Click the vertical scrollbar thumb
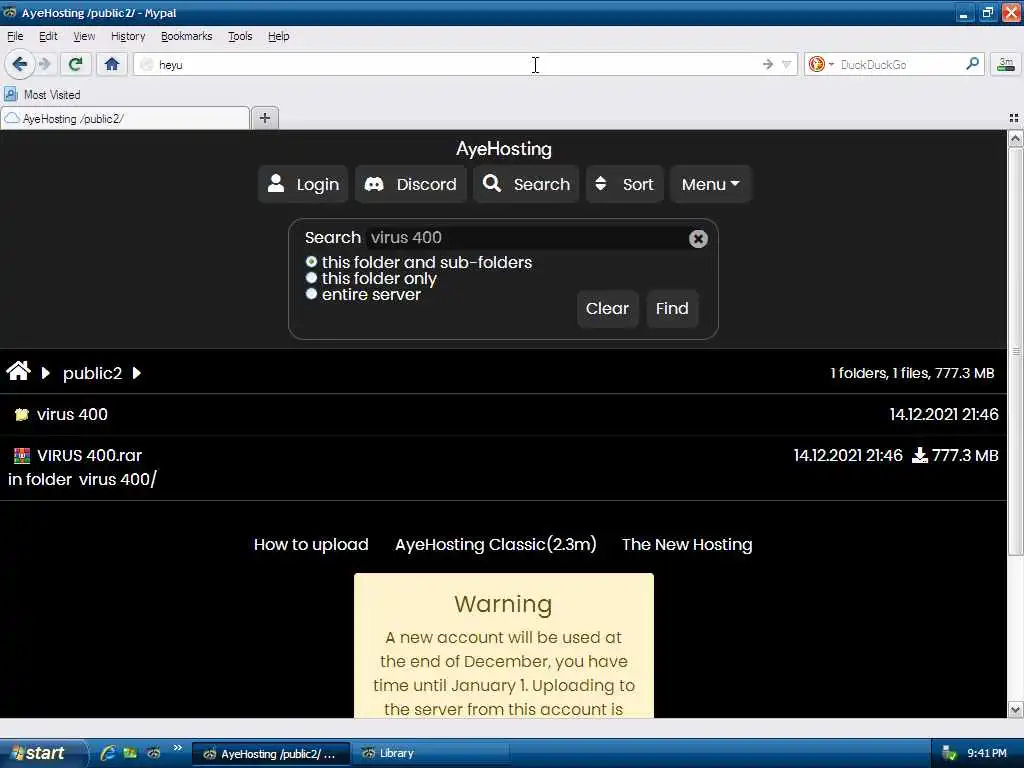This screenshot has height=768, width=1024. pyautogui.click(x=1015, y=351)
